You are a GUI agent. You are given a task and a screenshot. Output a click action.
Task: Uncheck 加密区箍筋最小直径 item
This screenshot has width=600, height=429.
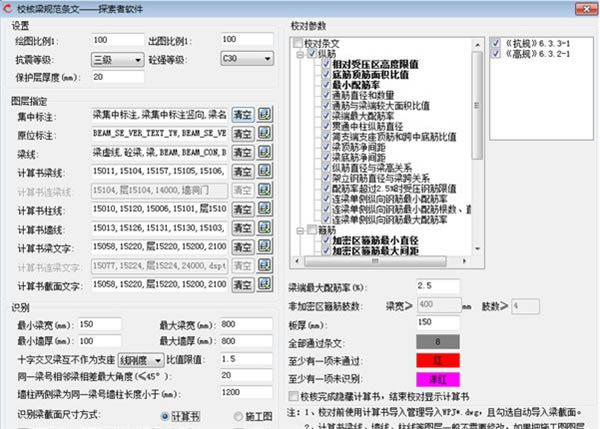[x=326, y=240]
